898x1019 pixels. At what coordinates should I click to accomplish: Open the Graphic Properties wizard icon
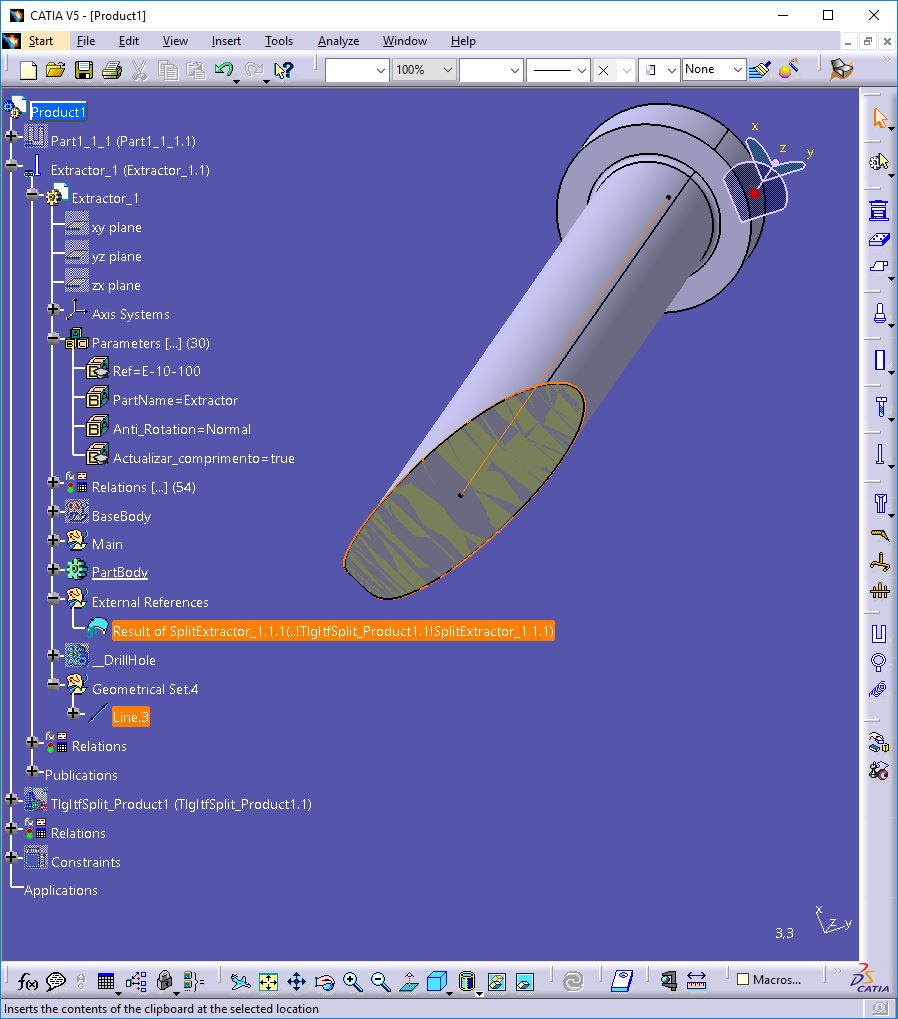click(x=788, y=69)
